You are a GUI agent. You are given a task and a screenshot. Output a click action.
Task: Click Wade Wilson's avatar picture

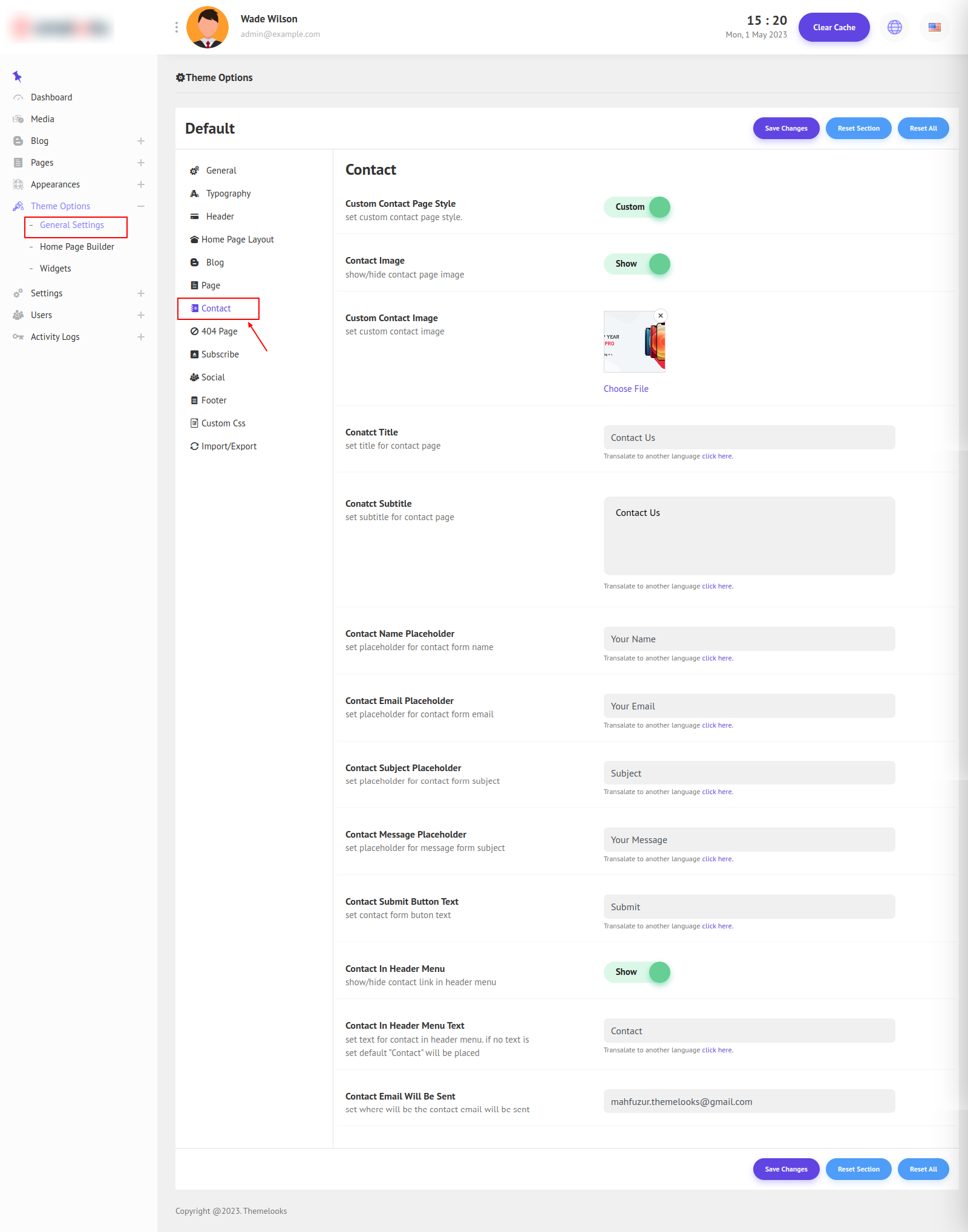[x=208, y=27]
